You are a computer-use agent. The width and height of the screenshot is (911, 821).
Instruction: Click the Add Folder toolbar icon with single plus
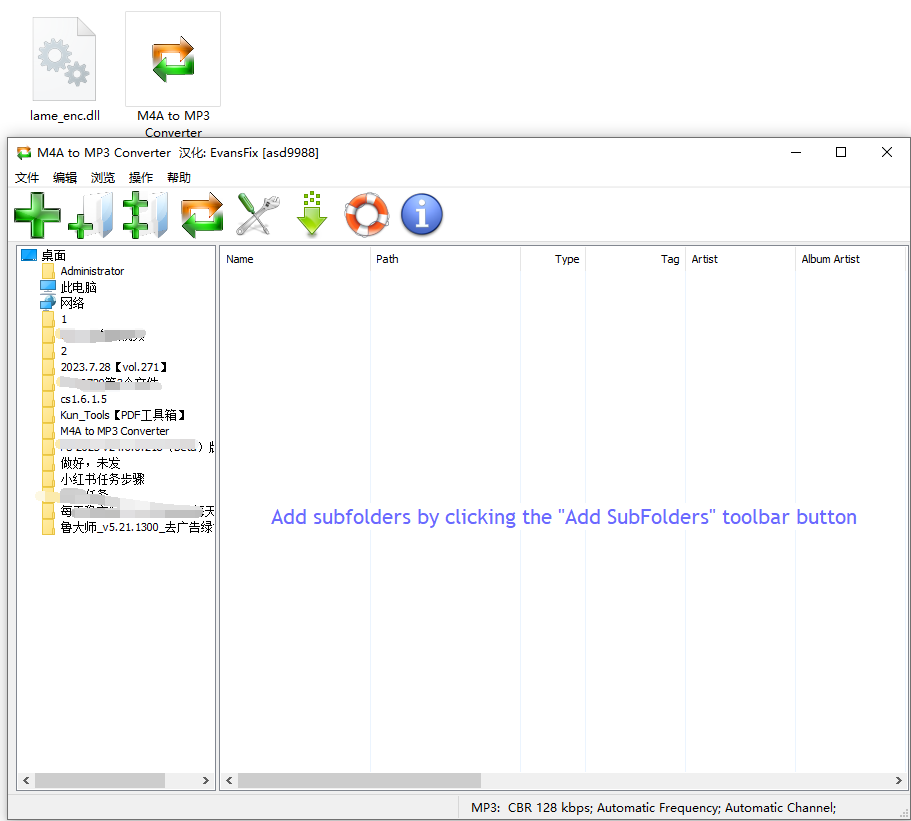90,215
